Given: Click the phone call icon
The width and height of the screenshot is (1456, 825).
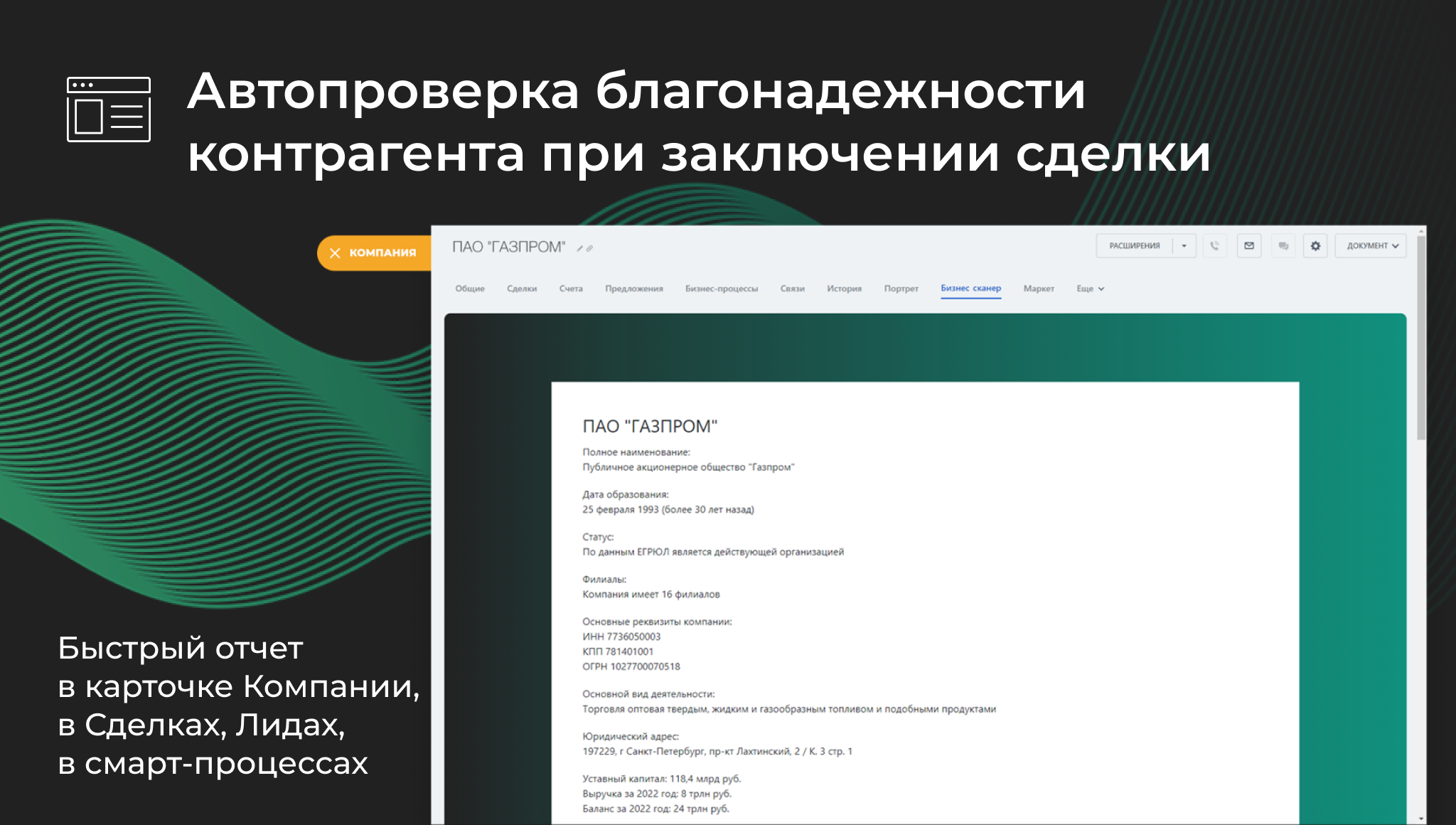Looking at the screenshot, I should (1214, 246).
